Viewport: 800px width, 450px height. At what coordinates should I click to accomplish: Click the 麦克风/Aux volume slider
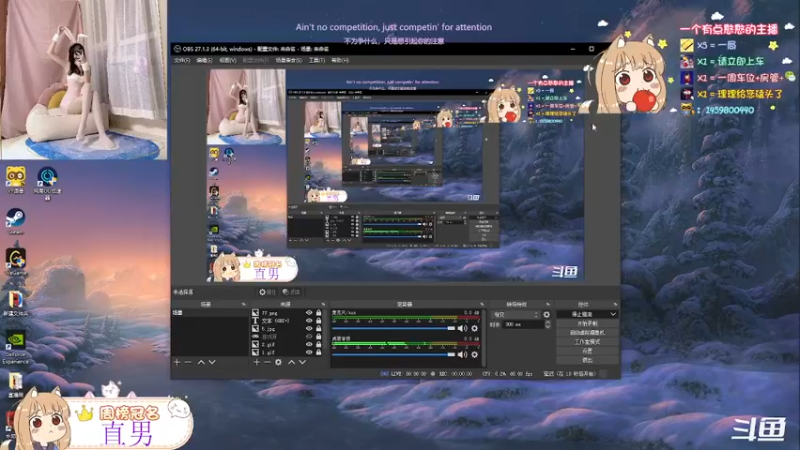click(393, 329)
